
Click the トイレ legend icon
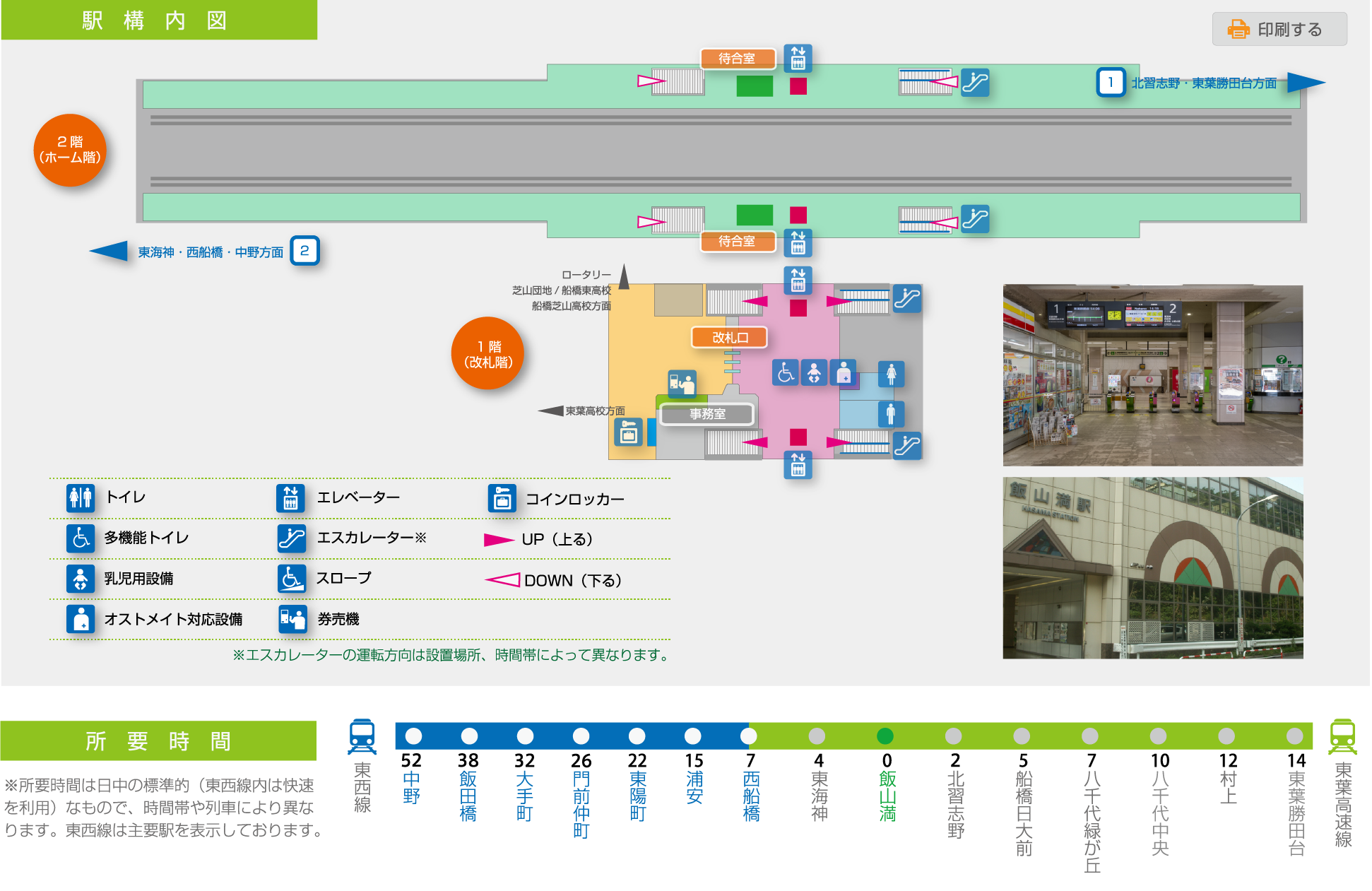(x=81, y=497)
